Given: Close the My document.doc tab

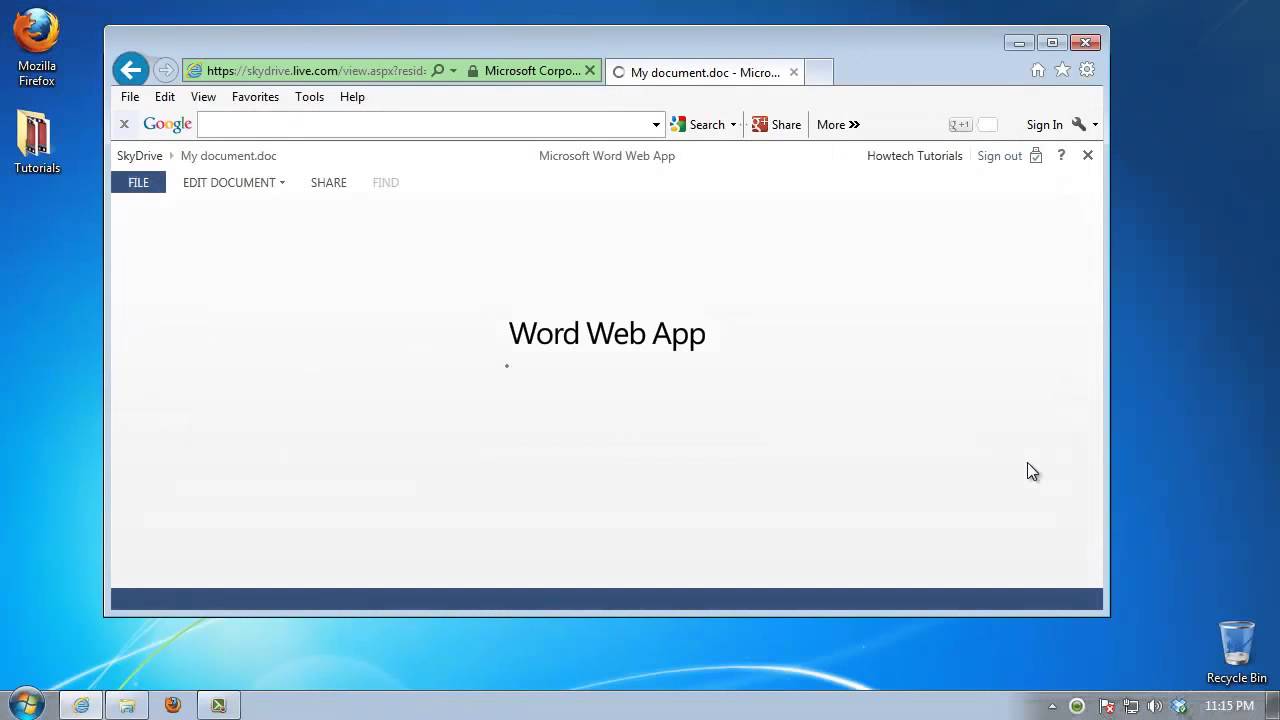Looking at the screenshot, I should [x=794, y=72].
